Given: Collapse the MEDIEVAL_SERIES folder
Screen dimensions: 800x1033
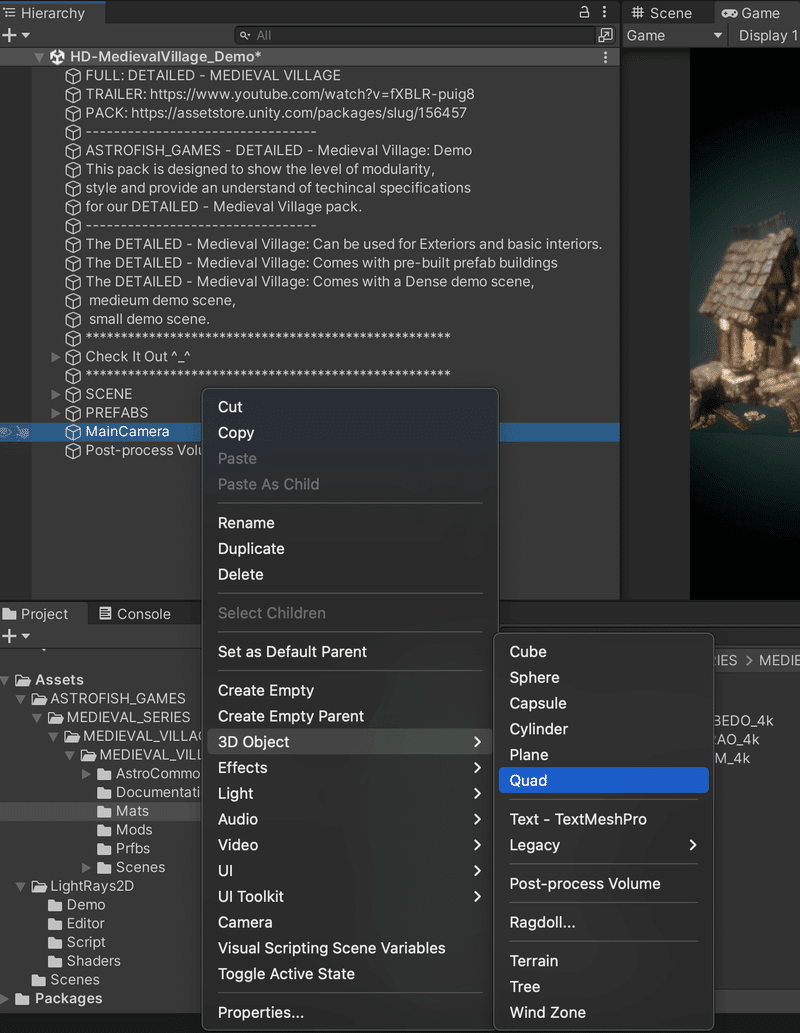Looking at the screenshot, I should tap(38, 717).
